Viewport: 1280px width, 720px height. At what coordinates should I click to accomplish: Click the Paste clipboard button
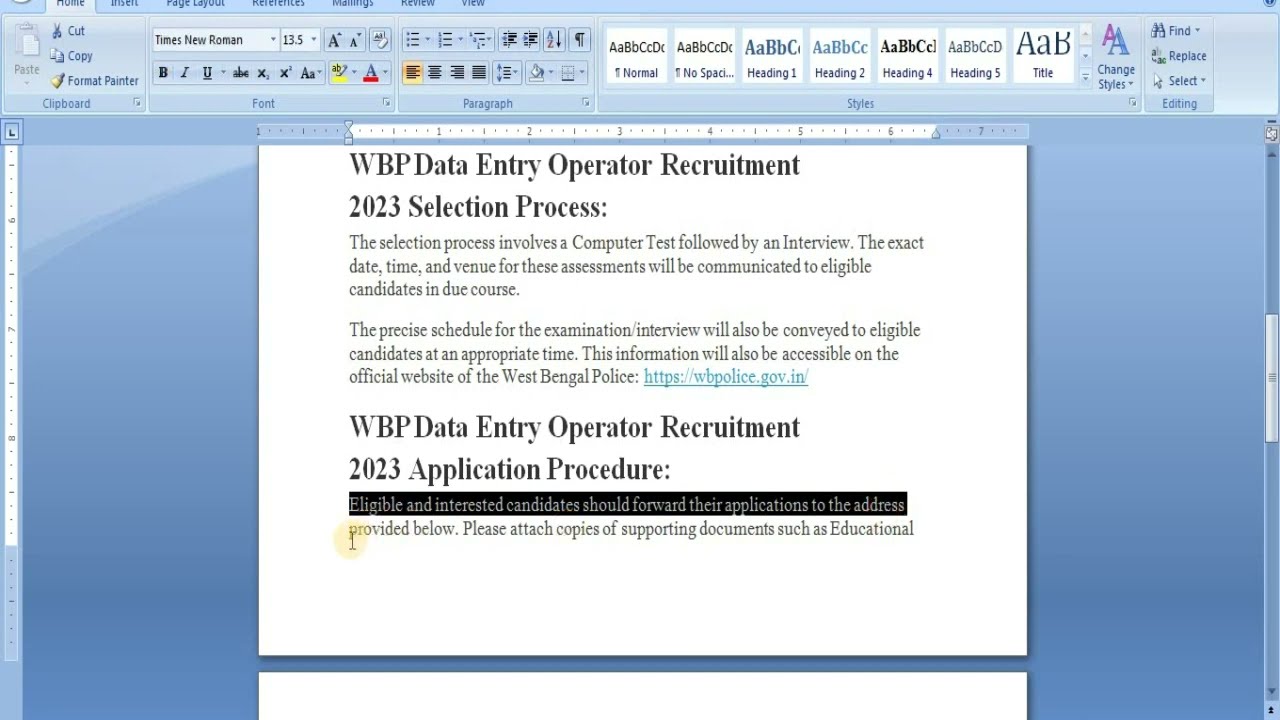coord(27,55)
